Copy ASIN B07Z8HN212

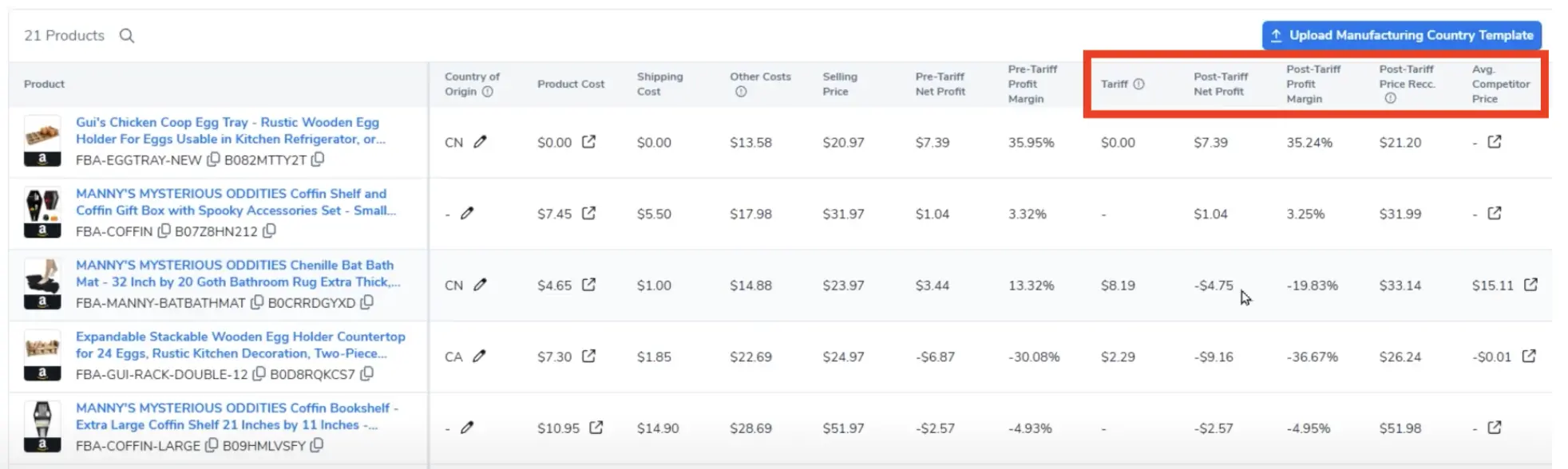pyautogui.click(x=269, y=231)
